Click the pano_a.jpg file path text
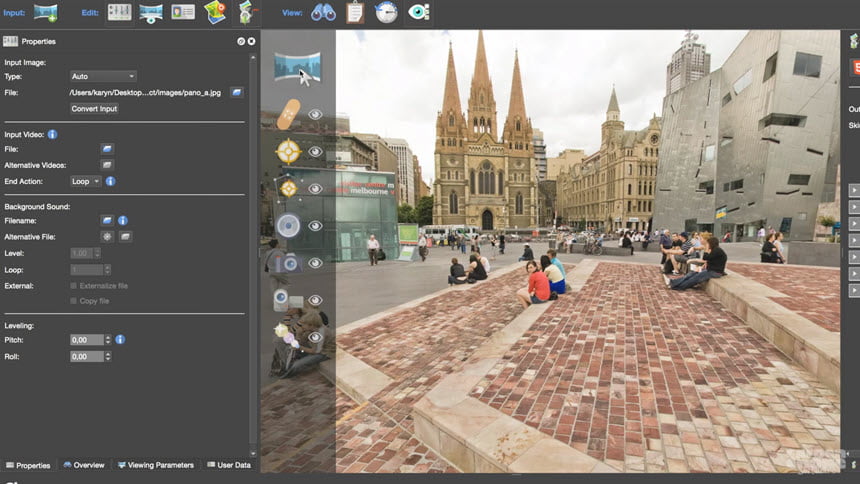The image size is (860, 484). pyautogui.click(x=145, y=92)
